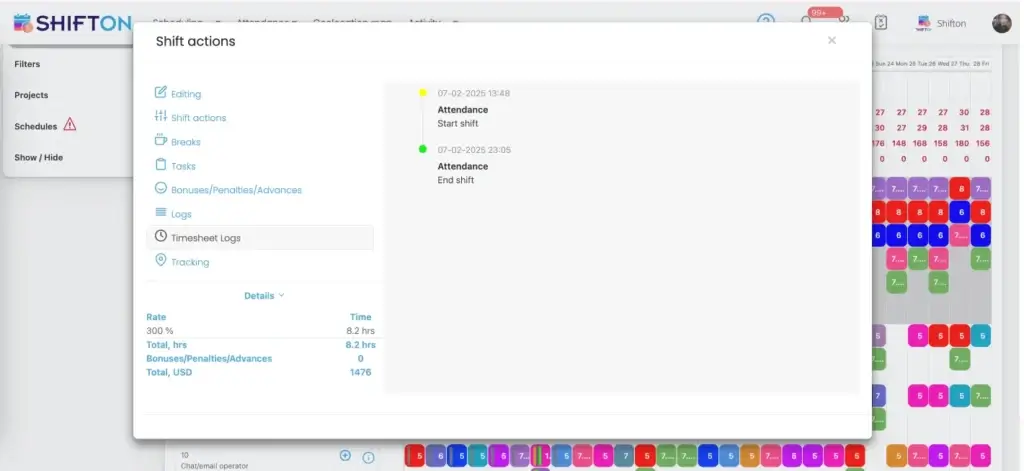Screen dimensions: 1024x471
Task: Open the Editing section pencil icon
Action: point(160,93)
